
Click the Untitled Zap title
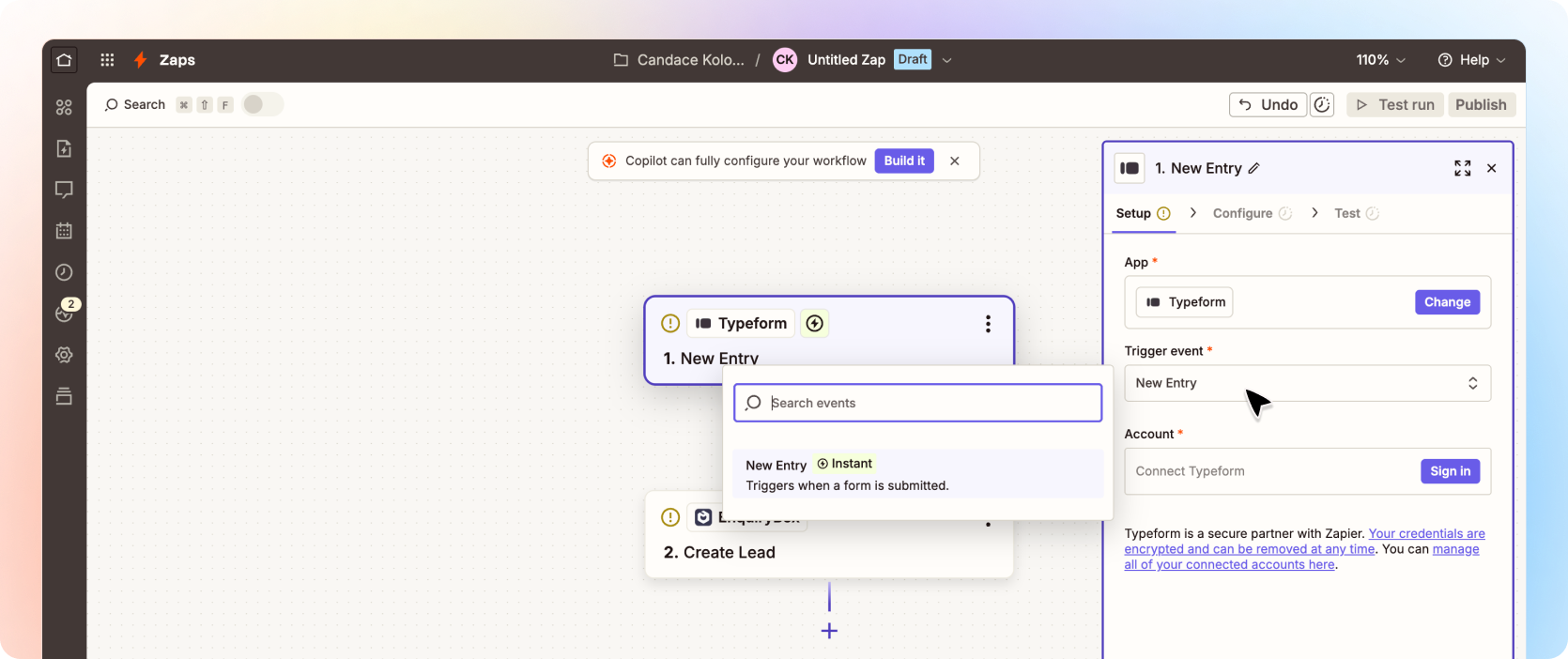[x=846, y=60]
